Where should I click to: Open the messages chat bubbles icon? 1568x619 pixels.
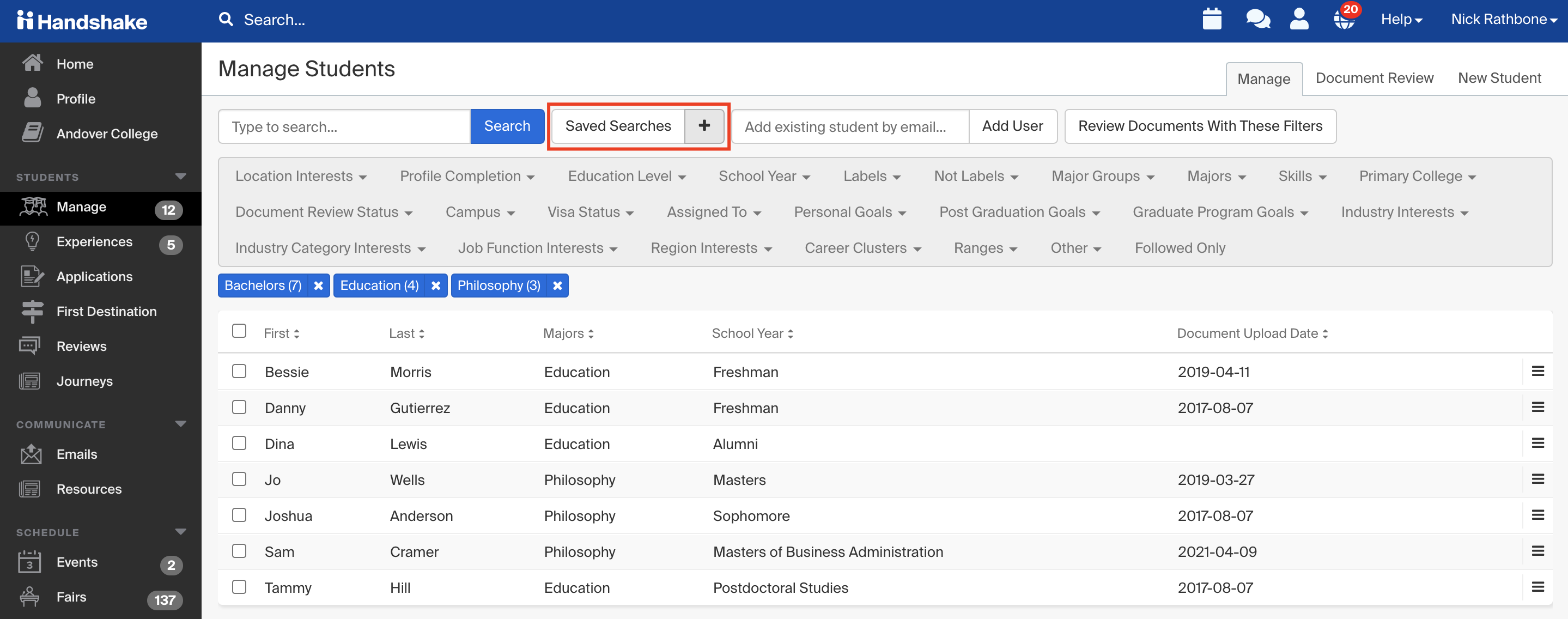point(1257,19)
